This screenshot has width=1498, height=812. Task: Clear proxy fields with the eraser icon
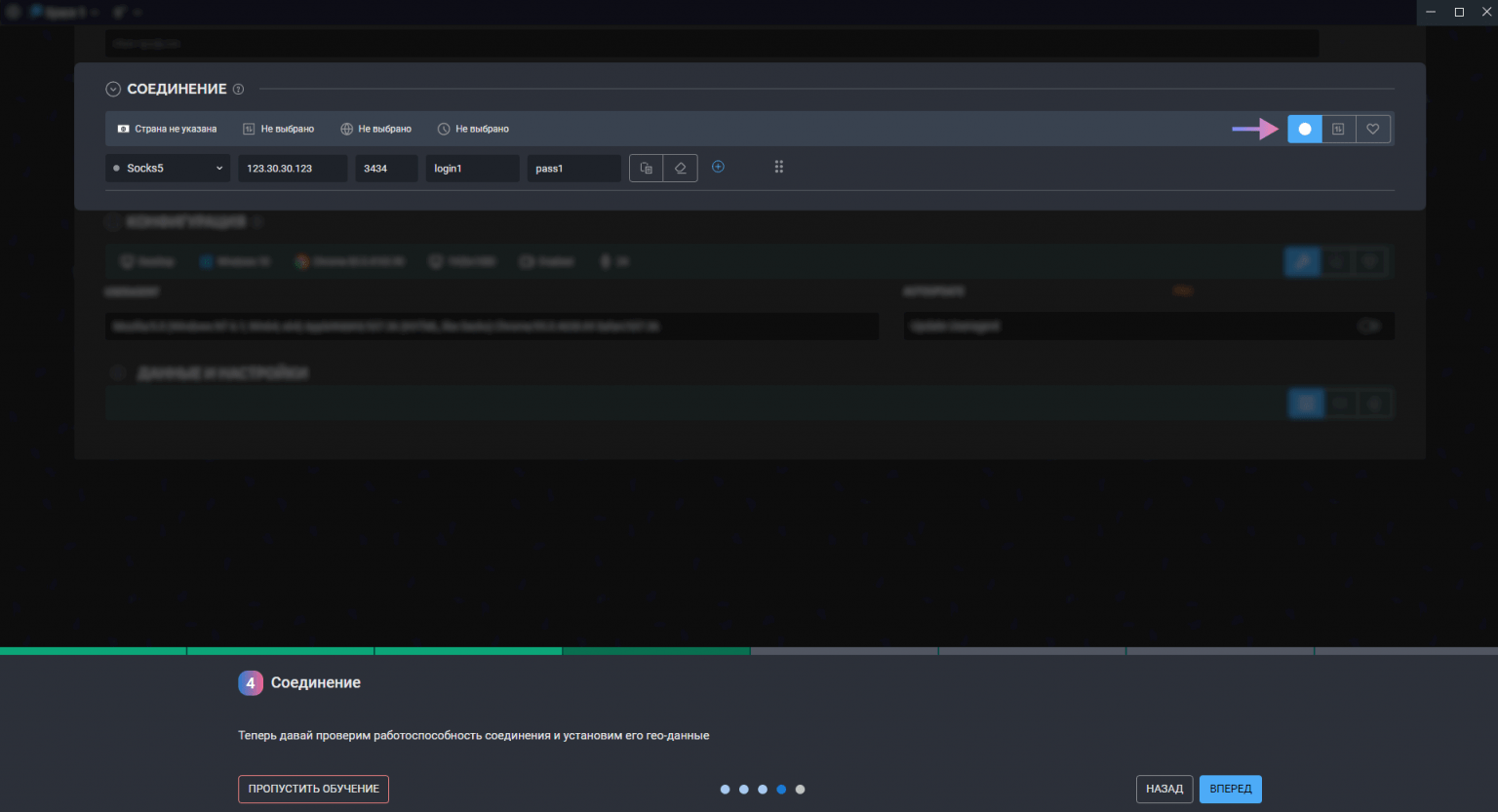(x=680, y=168)
